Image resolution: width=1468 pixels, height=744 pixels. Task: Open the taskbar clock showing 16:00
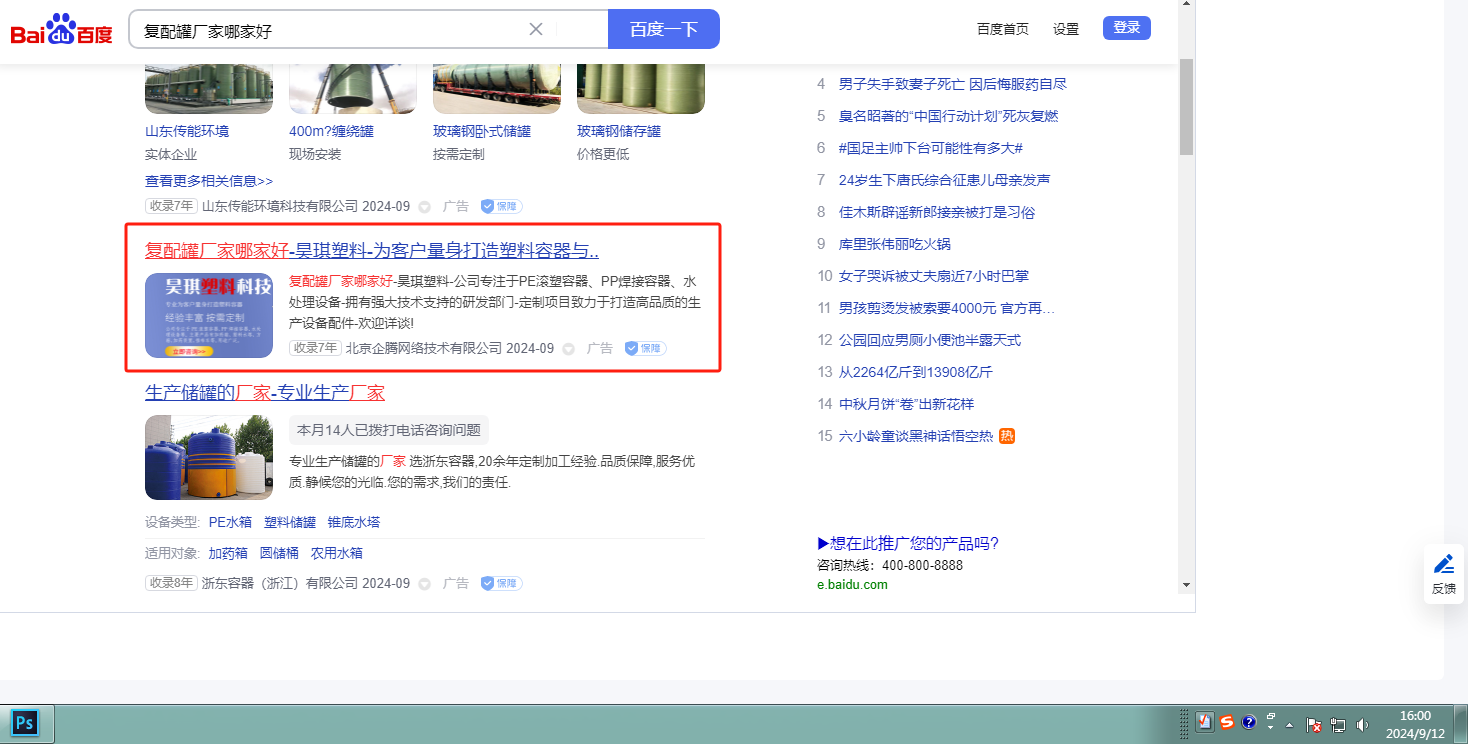1415,724
